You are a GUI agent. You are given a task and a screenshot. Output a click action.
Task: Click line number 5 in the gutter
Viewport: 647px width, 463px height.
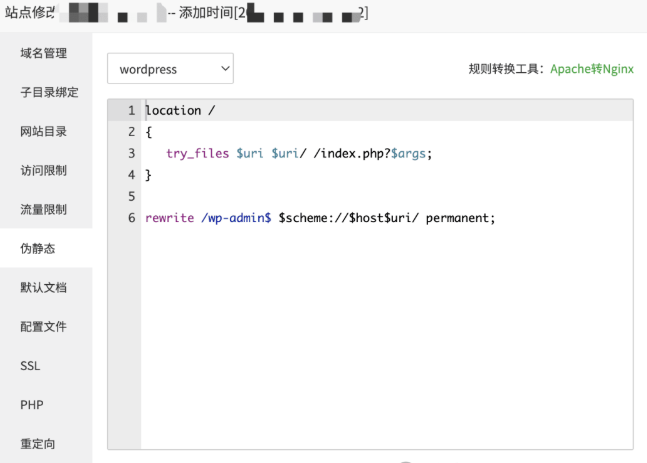click(131, 197)
